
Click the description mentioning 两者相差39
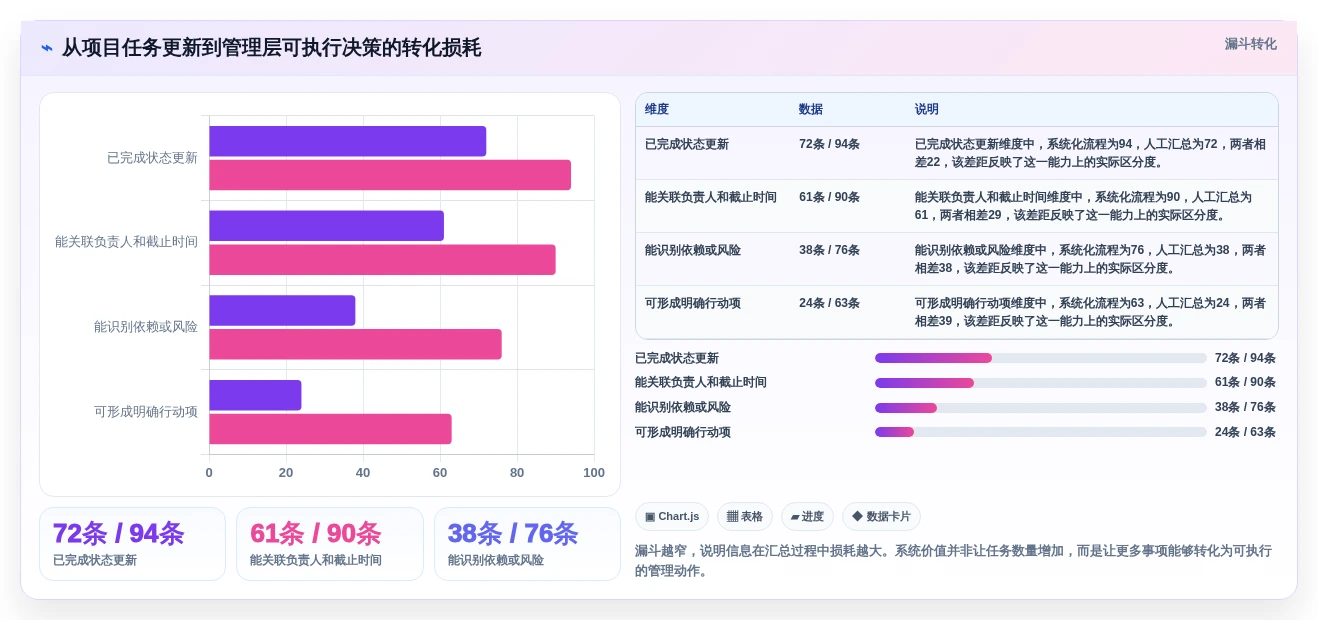click(1090, 312)
